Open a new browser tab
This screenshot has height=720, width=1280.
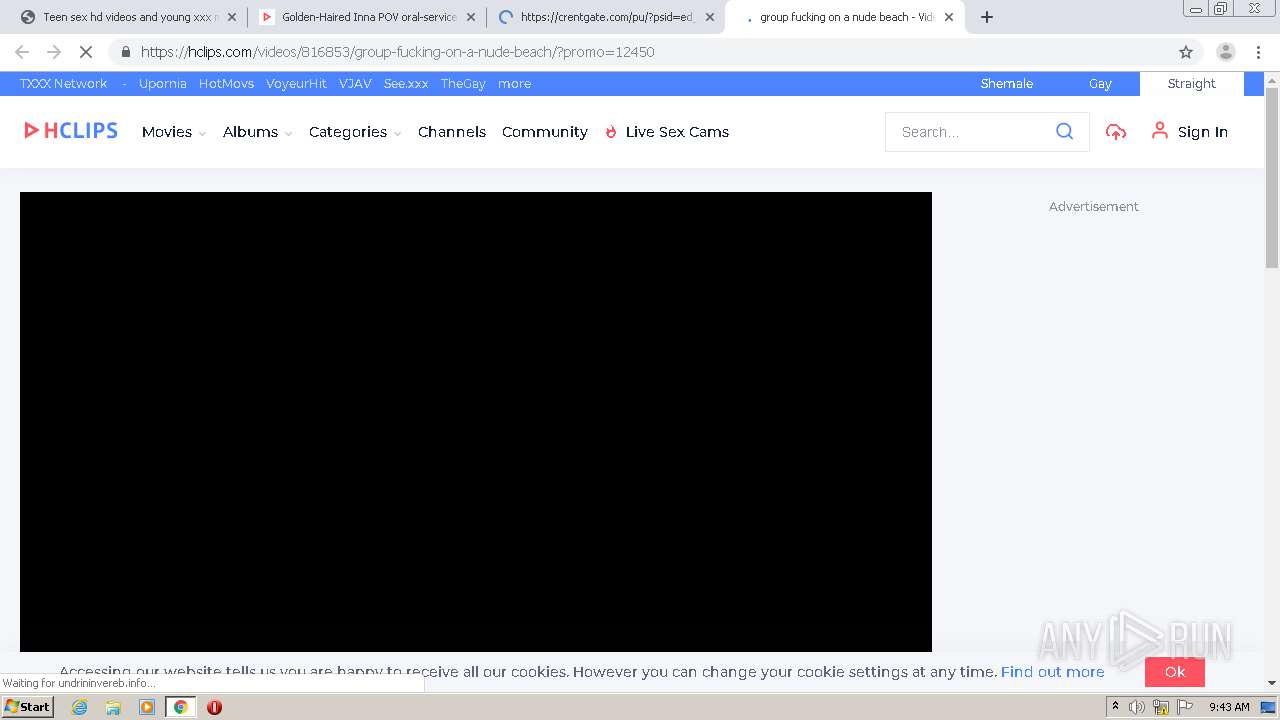(987, 17)
